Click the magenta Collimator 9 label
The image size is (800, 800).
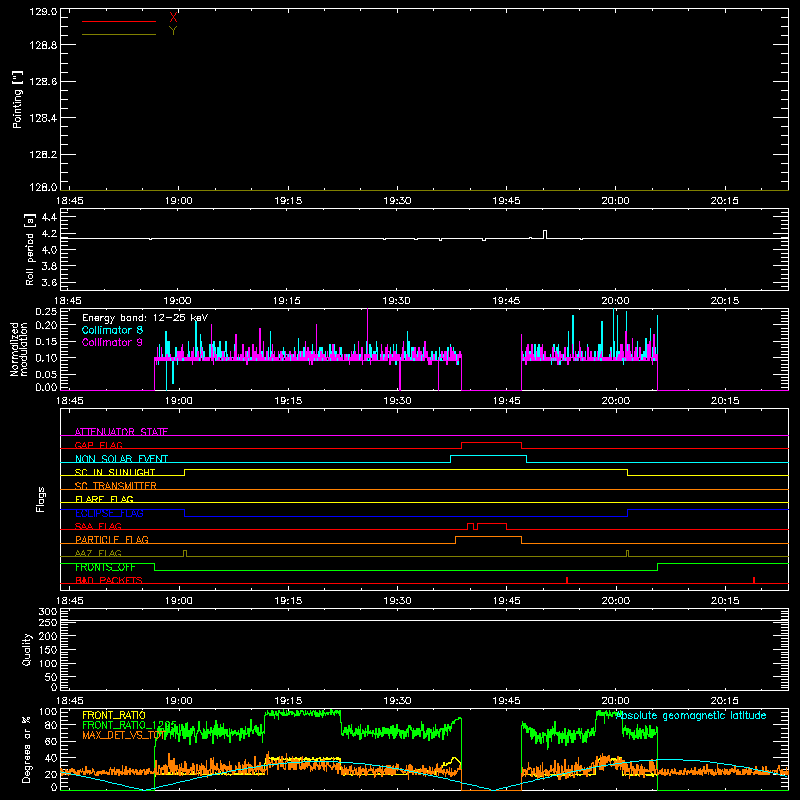coord(112,342)
